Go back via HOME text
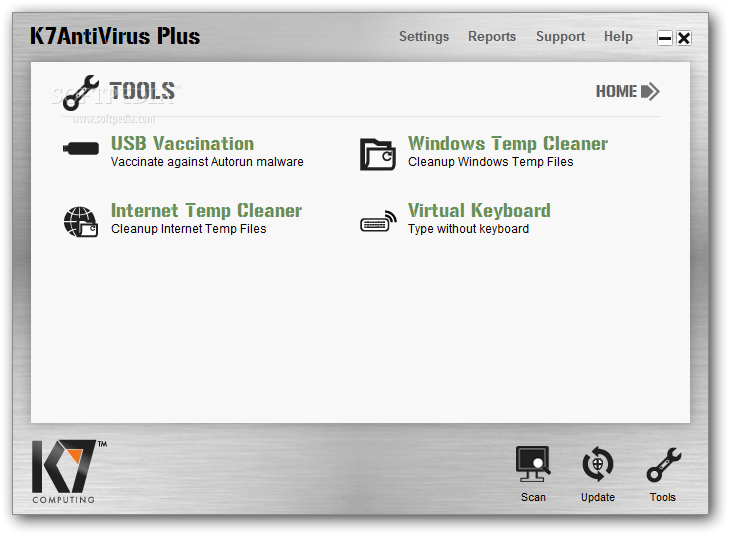 616,92
